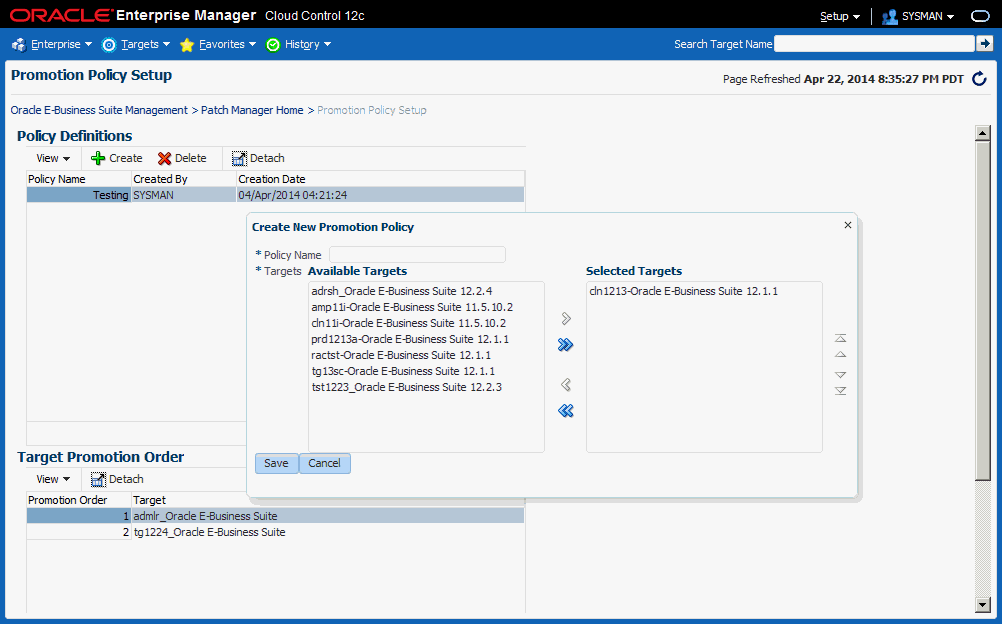1002x624 pixels.
Task: Click the page scrollbar up arrow
Action: point(983,133)
